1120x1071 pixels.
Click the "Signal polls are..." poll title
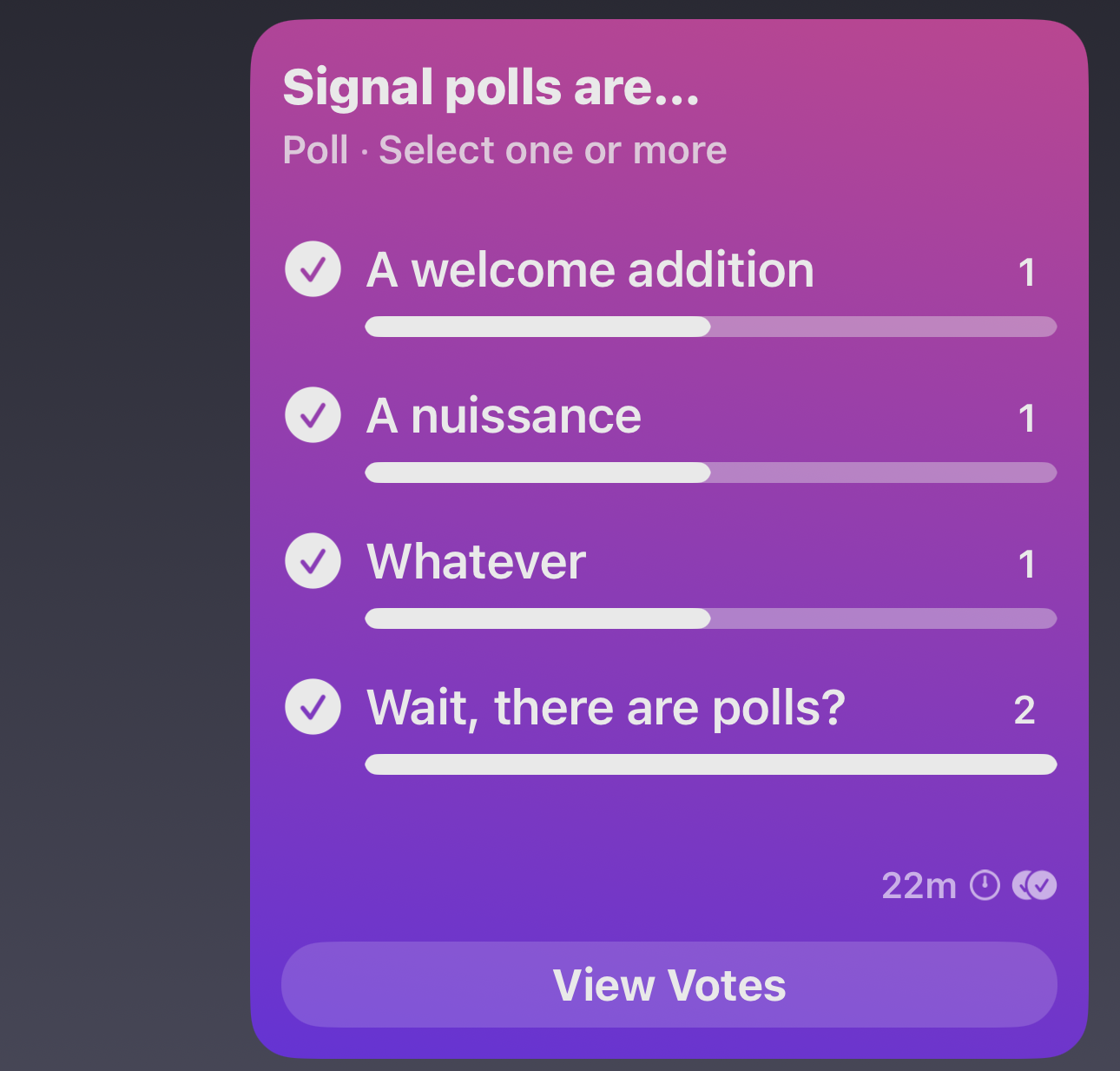491,88
